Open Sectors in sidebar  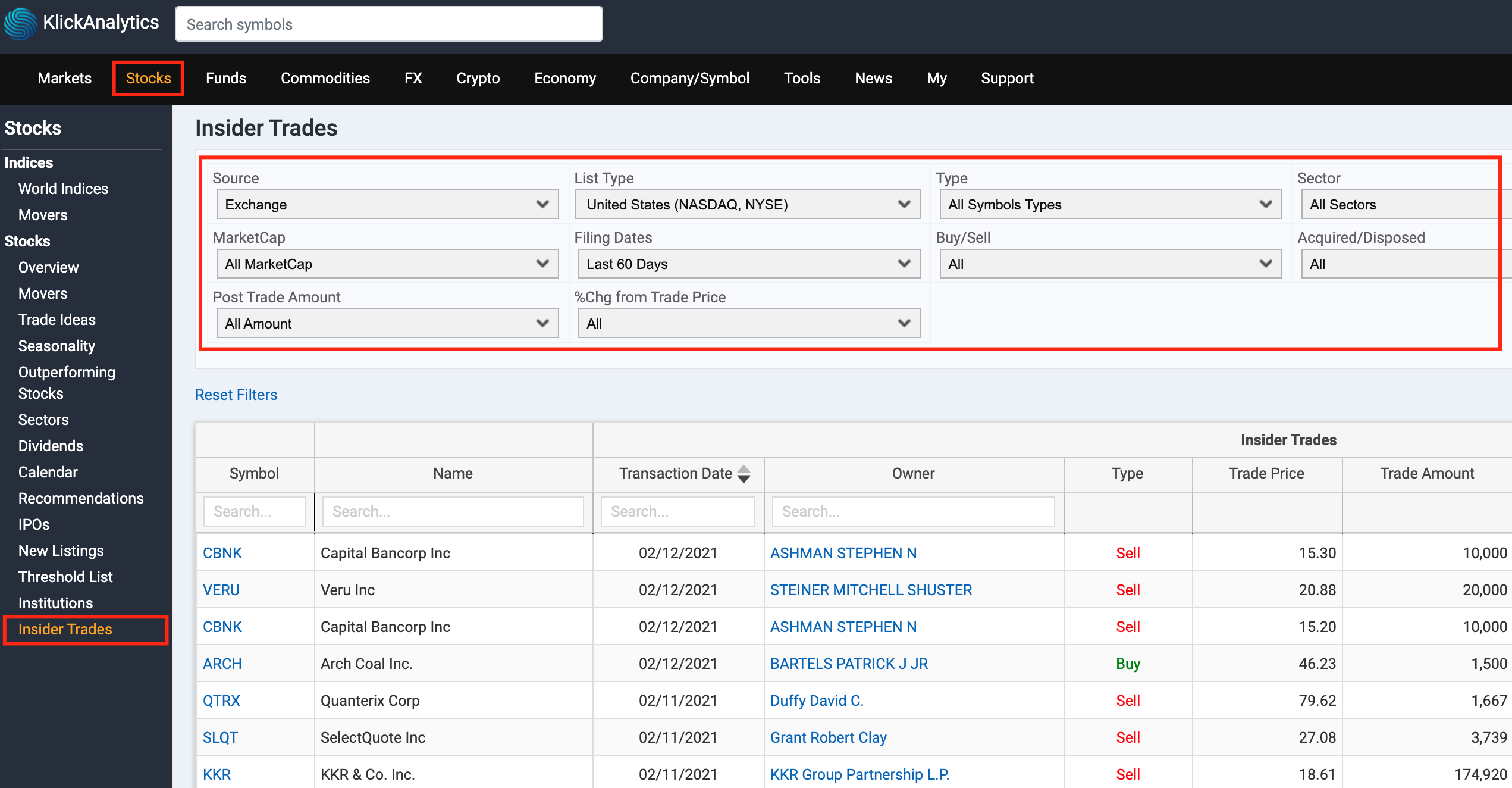[x=43, y=420]
